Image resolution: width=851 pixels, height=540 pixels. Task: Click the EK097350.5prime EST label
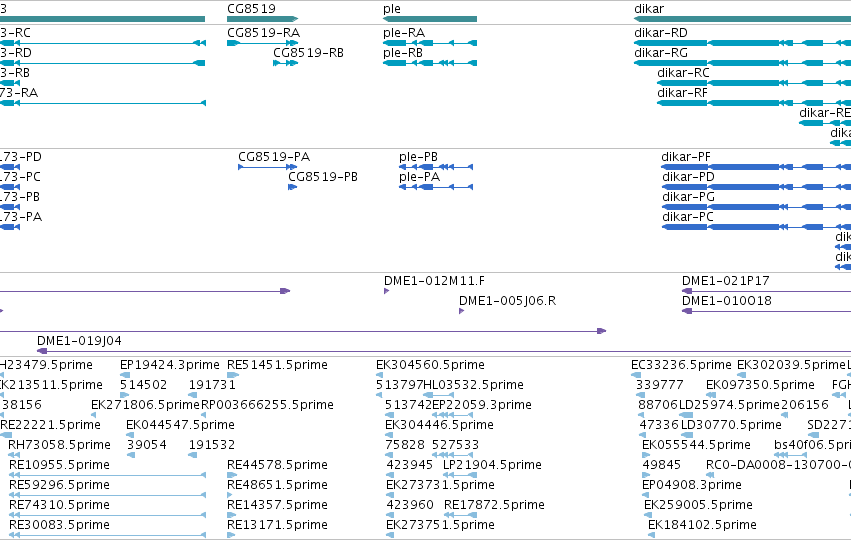click(760, 385)
